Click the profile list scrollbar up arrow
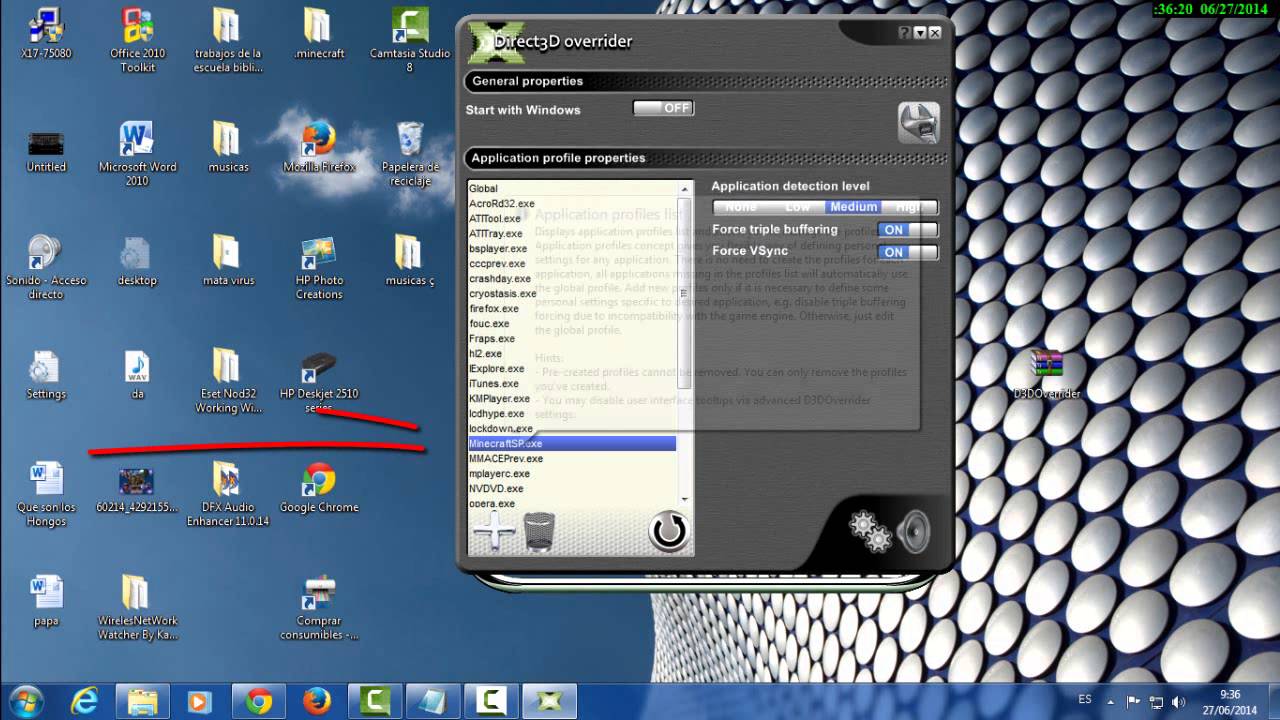Screen dimensions: 1280x720 click(x=685, y=189)
